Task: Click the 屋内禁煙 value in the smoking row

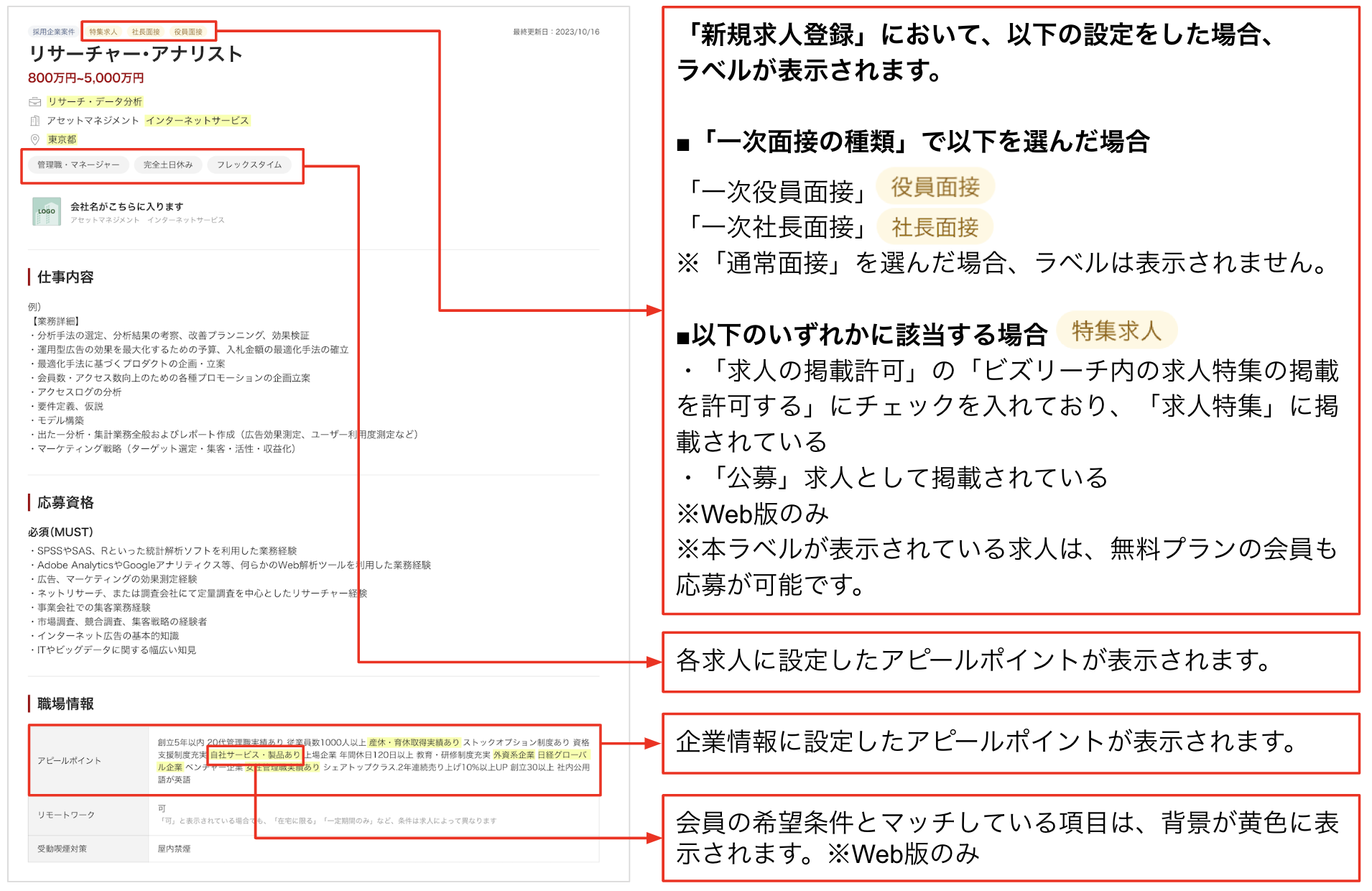Action: pos(174,849)
